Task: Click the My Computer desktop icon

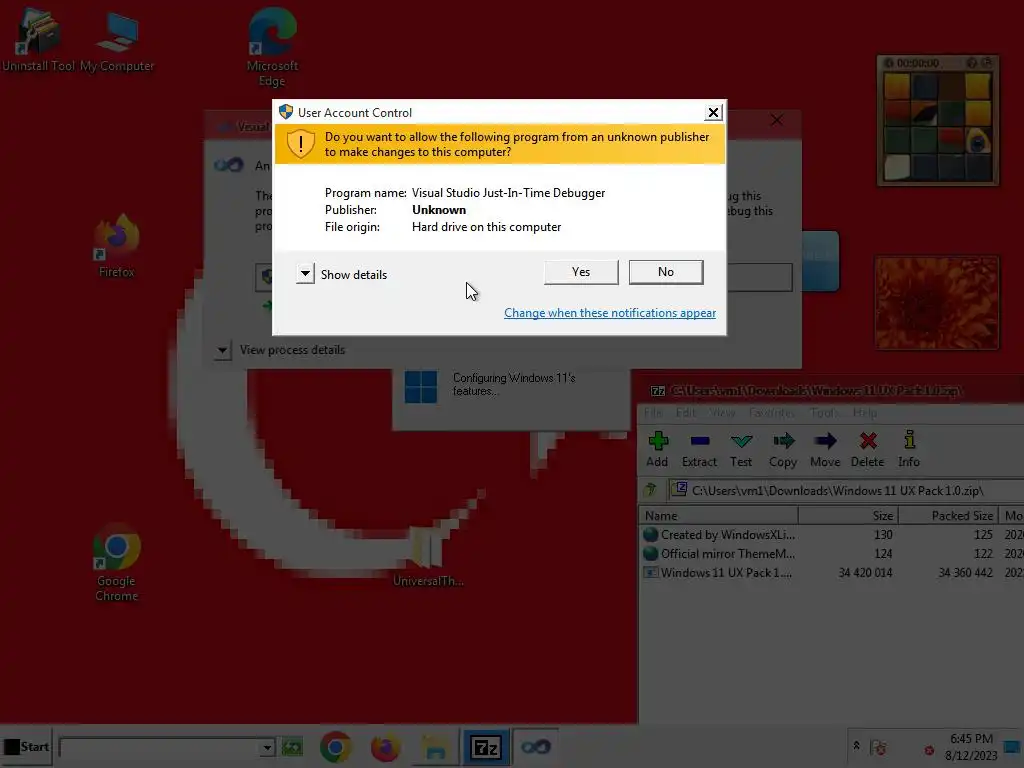Action: pyautogui.click(x=117, y=40)
